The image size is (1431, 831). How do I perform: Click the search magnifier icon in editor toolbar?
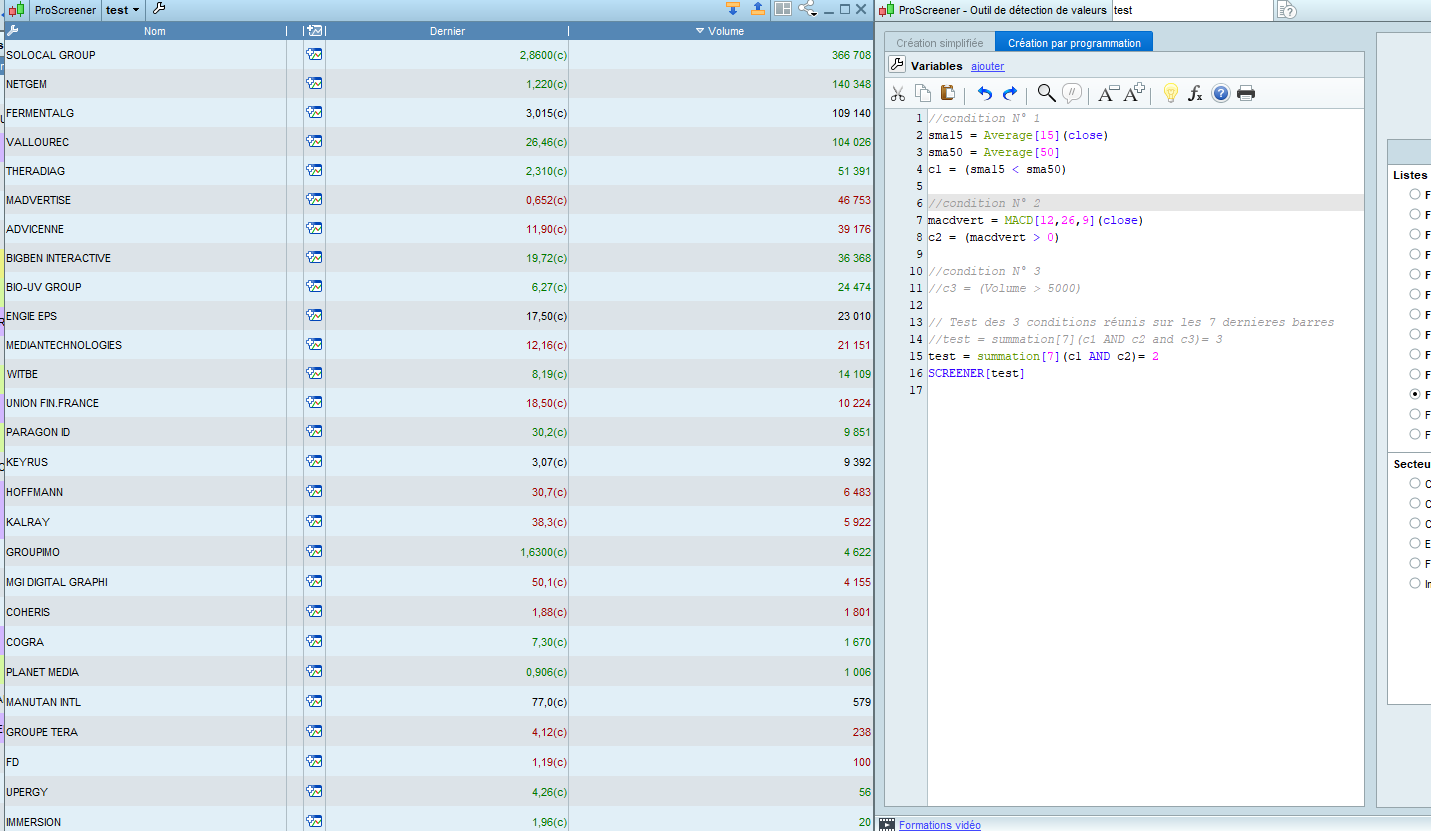point(1046,93)
